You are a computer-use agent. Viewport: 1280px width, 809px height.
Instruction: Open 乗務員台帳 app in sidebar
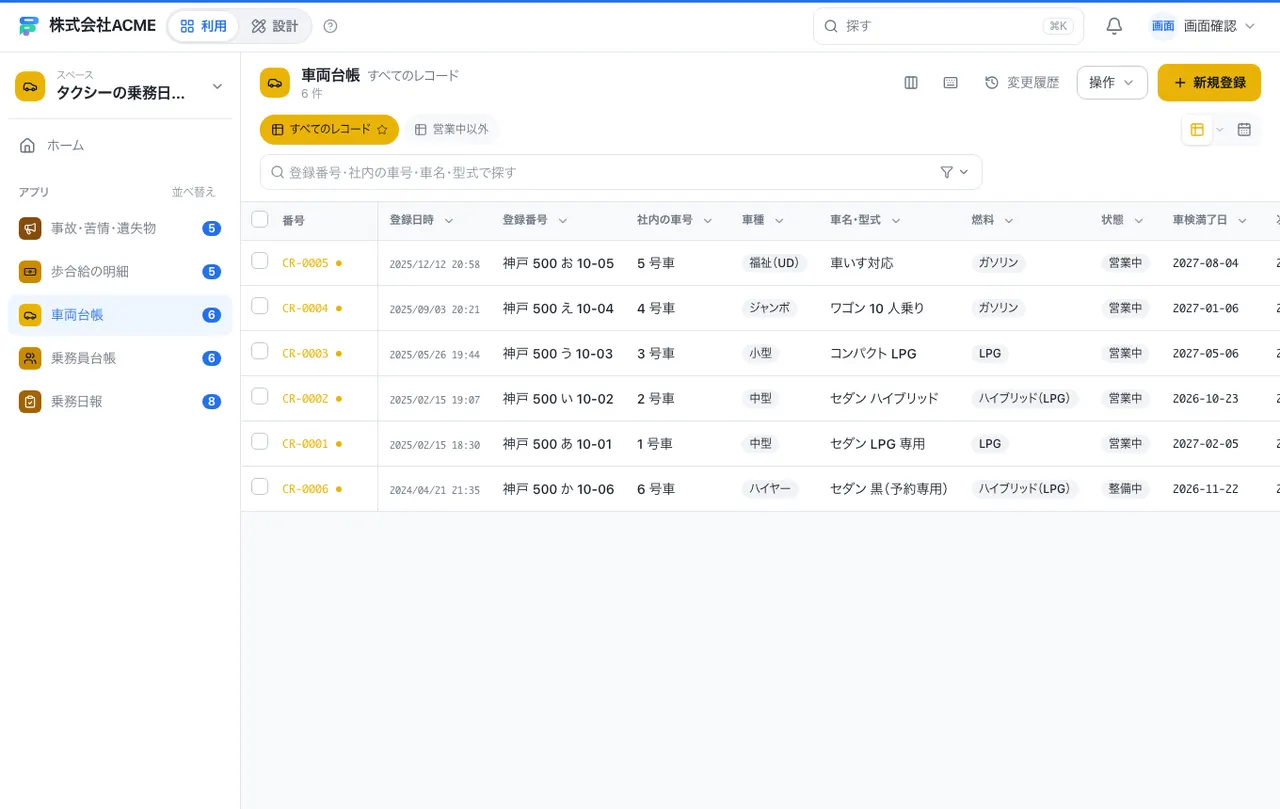120,358
